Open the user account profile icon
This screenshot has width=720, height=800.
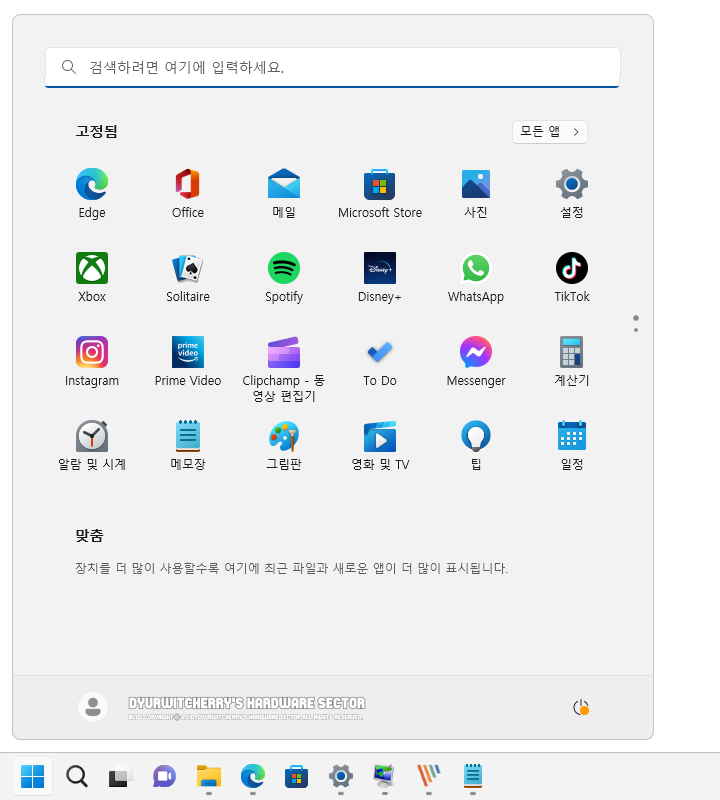pos(93,707)
